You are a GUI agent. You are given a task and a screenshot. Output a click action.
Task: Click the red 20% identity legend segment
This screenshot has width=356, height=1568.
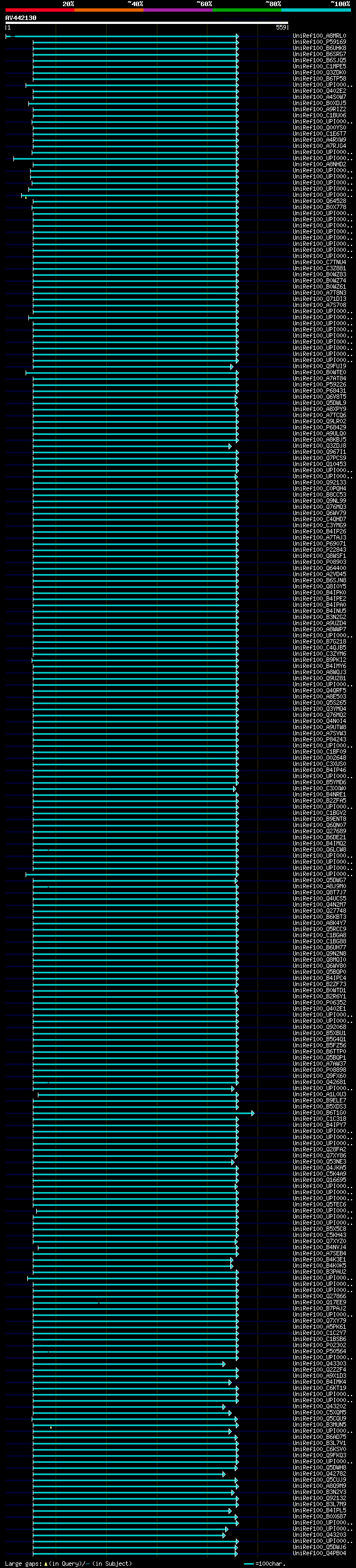click(x=39, y=10)
